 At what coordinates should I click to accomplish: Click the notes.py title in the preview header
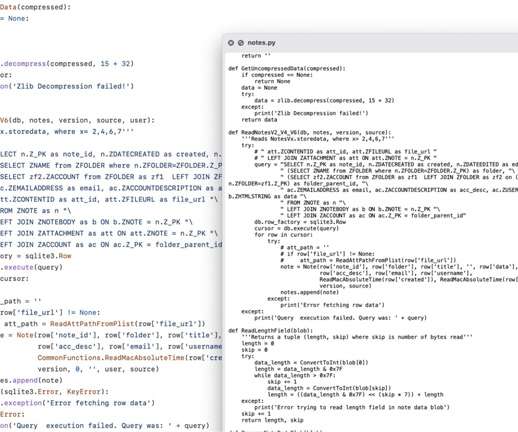261,43
